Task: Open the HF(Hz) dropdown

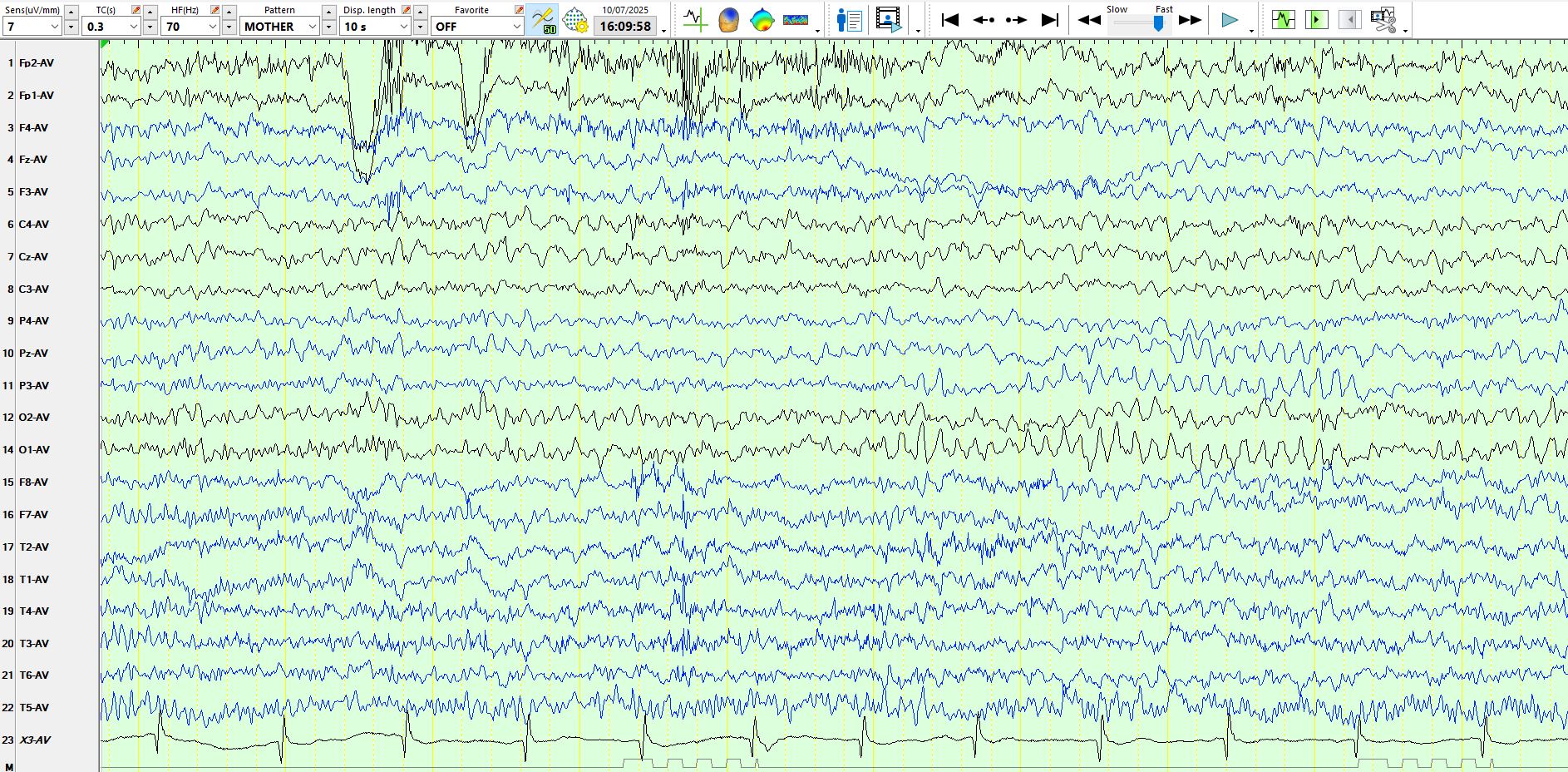Action: point(190,27)
